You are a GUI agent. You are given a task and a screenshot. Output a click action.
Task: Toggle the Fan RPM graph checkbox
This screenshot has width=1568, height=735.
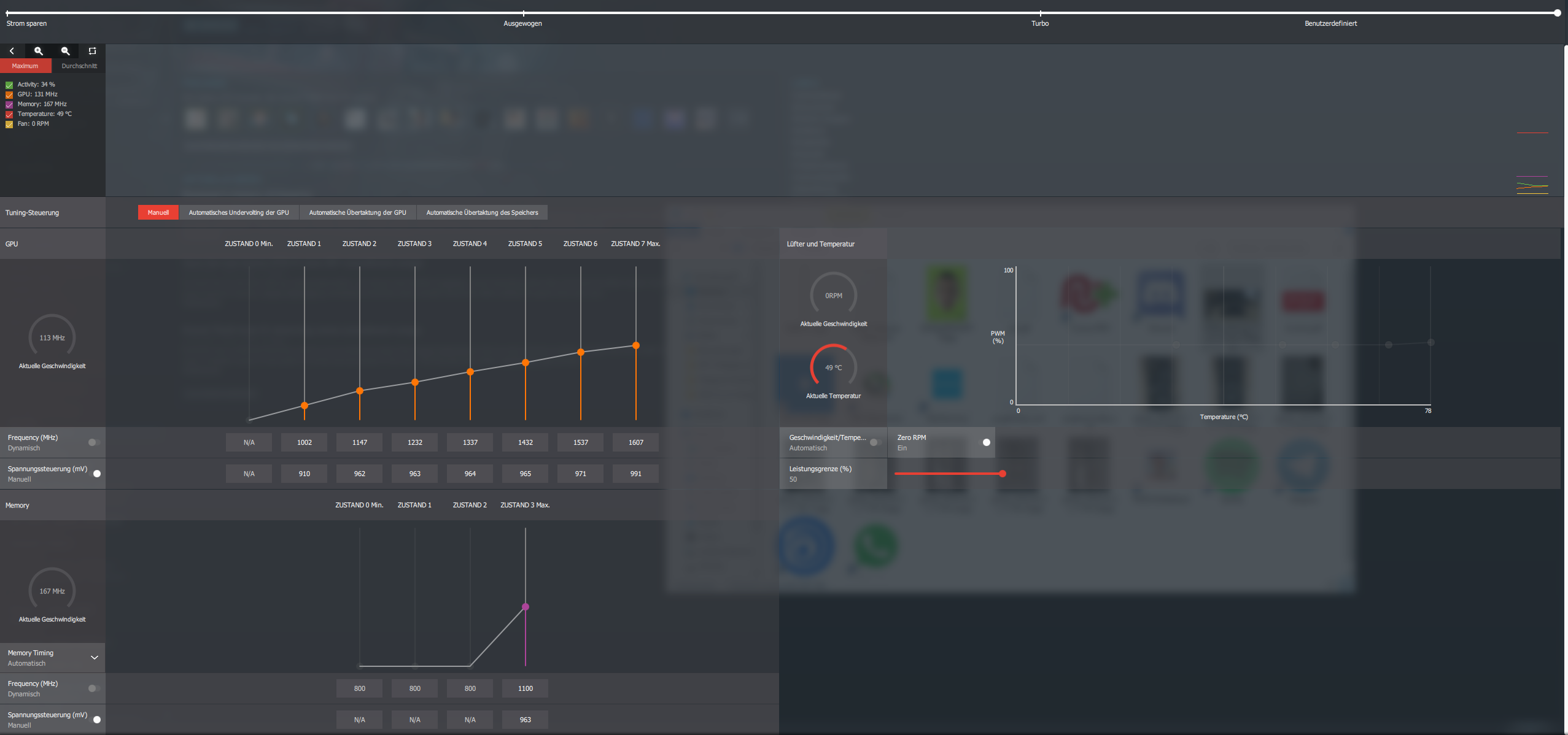9,124
